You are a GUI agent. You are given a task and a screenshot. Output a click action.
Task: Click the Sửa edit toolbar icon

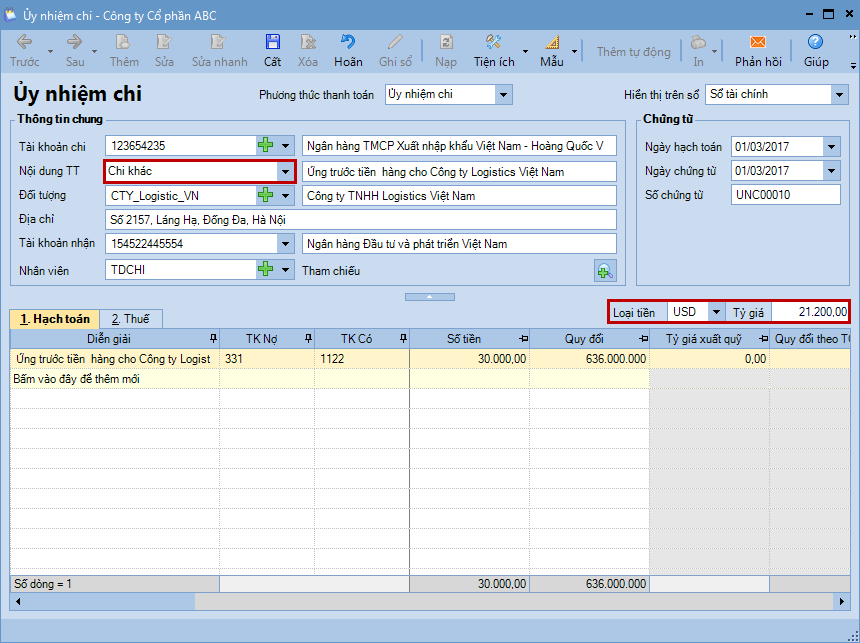point(164,50)
